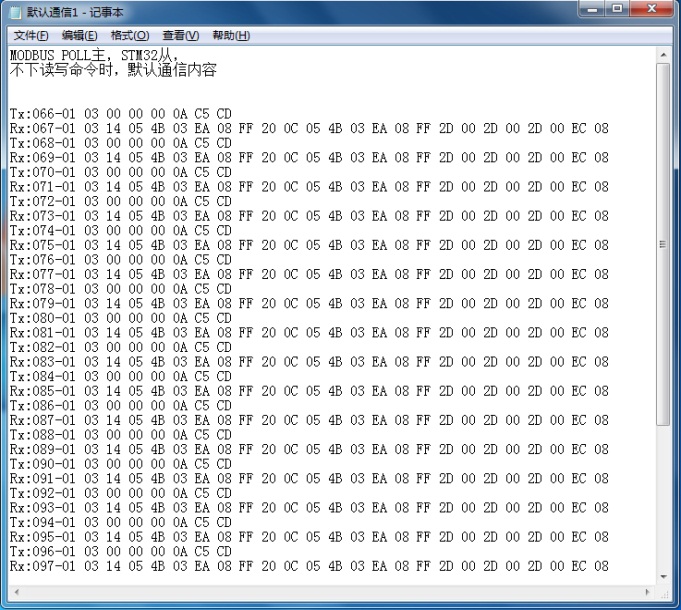Screen dimensions: 681x610
Task: Click the Rx:093 line
Action: [x=309, y=508]
